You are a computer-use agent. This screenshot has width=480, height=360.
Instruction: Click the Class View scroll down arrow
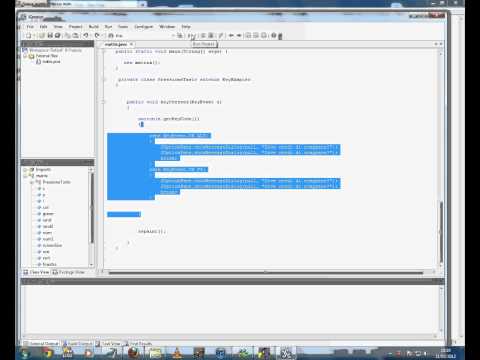click(91, 265)
